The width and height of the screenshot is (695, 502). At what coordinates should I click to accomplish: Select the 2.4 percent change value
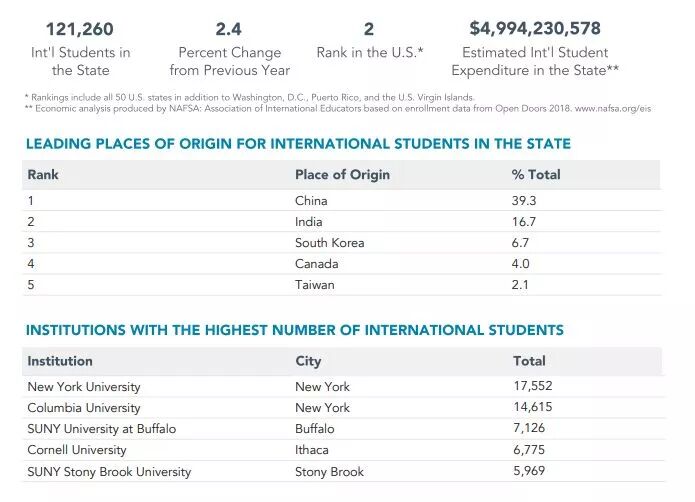point(229,29)
